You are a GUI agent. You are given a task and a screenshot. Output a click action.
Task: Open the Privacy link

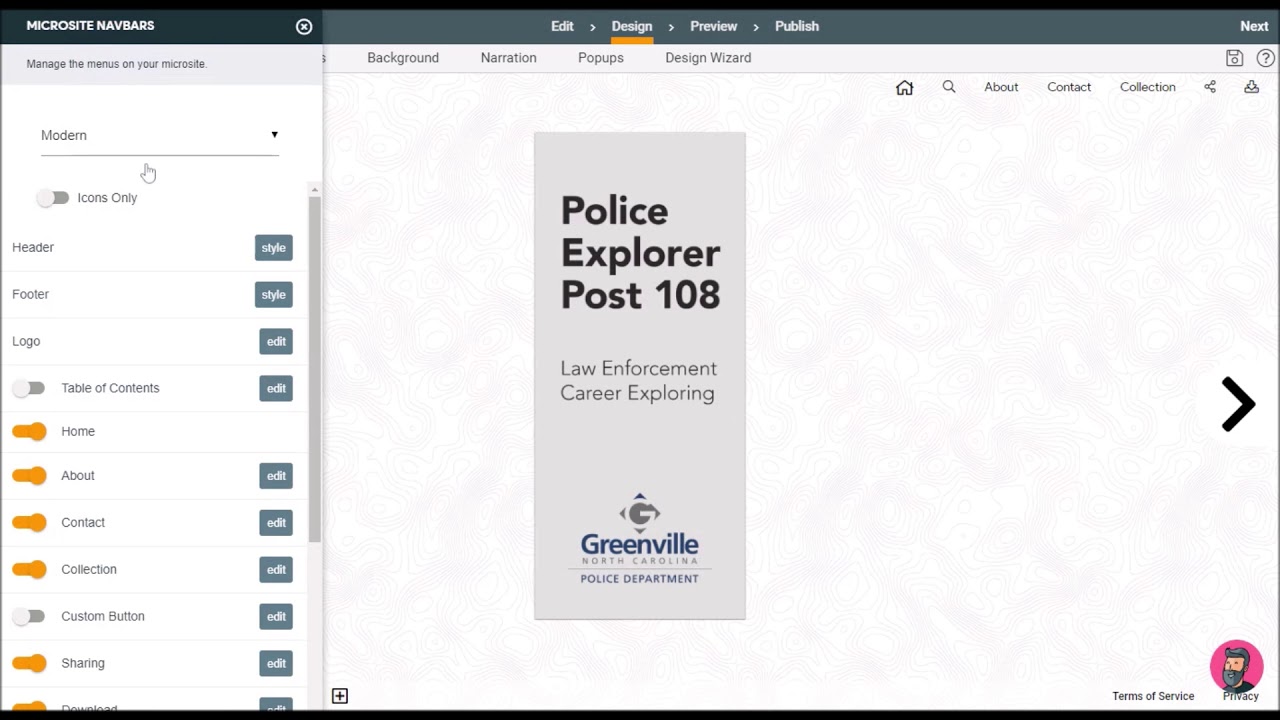[x=1241, y=696]
